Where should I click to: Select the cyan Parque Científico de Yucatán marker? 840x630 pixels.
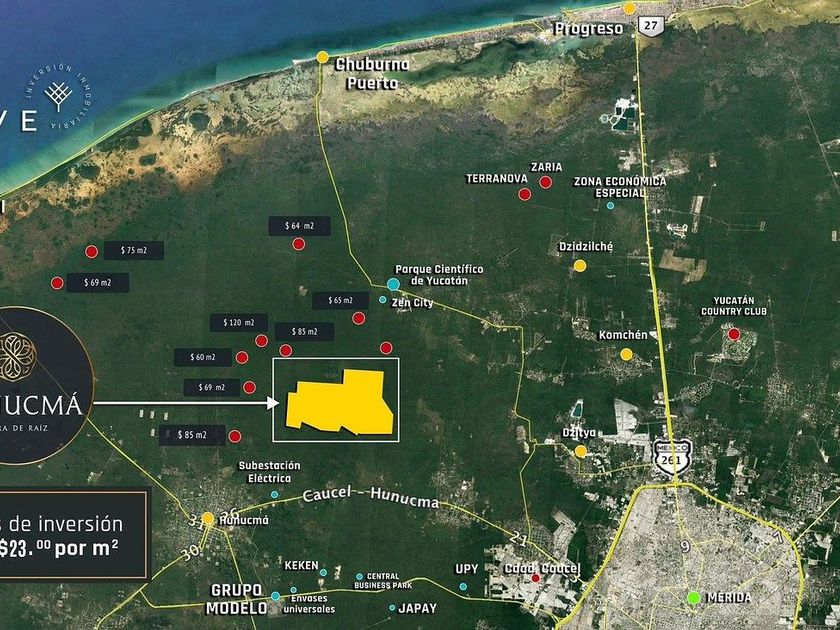pos(393,284)
